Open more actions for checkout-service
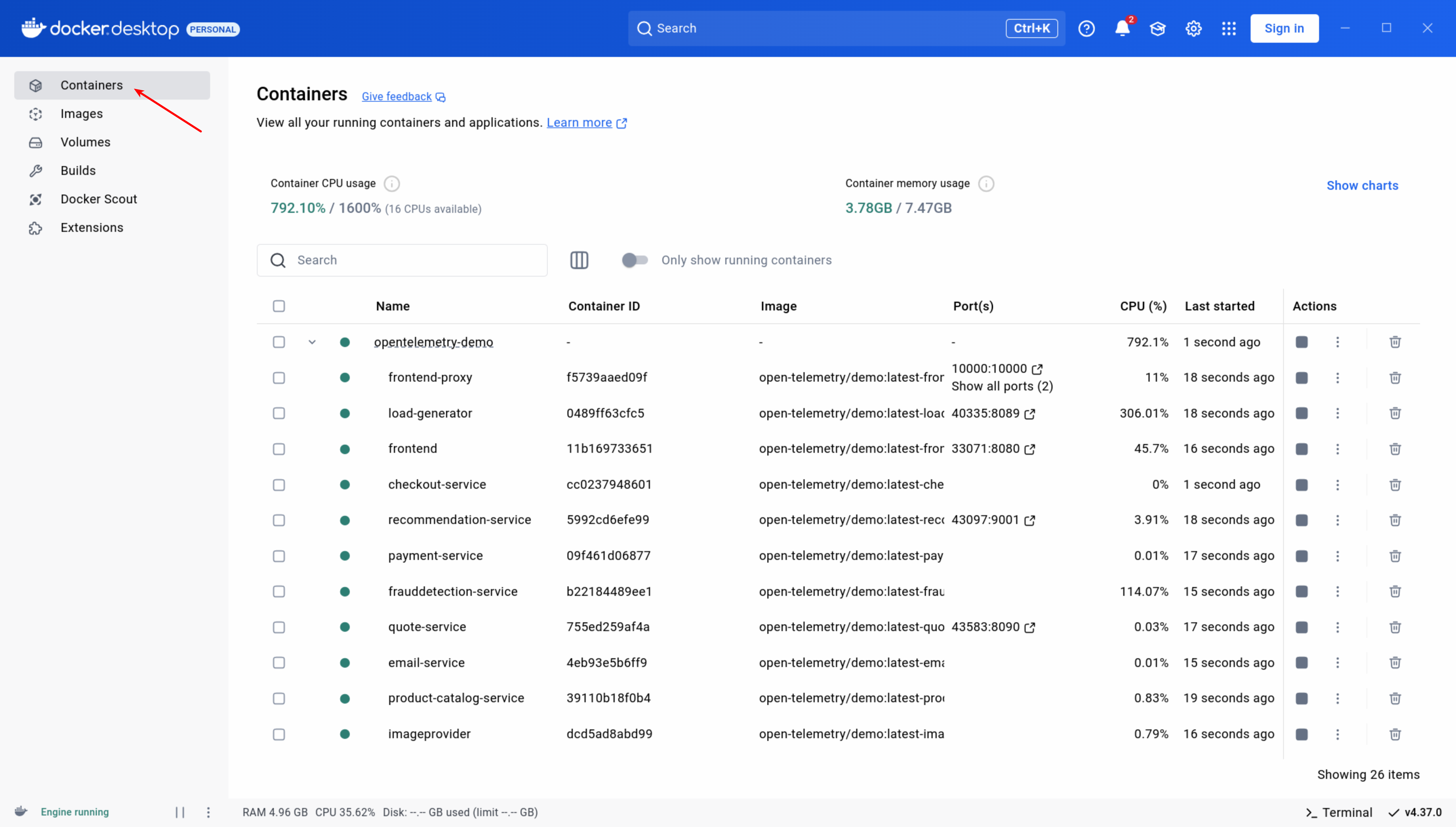1456x827 pixels. pyautogui.click(x=1337, y=485)
